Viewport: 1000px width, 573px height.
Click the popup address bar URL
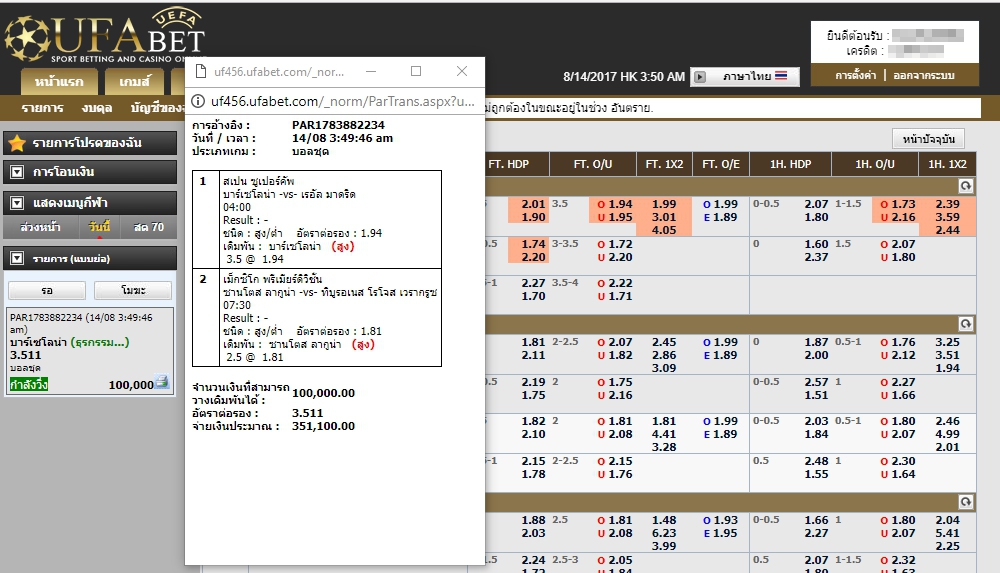(342, 101)
